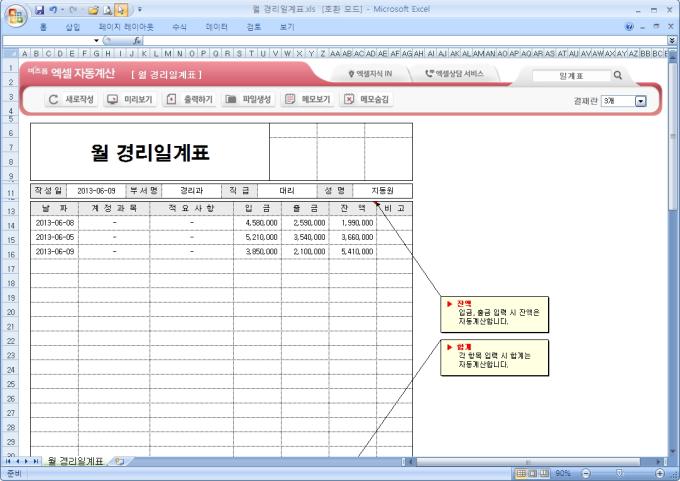Click the 90% zoom level
This screenshot has width=680, height=481.
pyautogui.click(x=562, y=473)
